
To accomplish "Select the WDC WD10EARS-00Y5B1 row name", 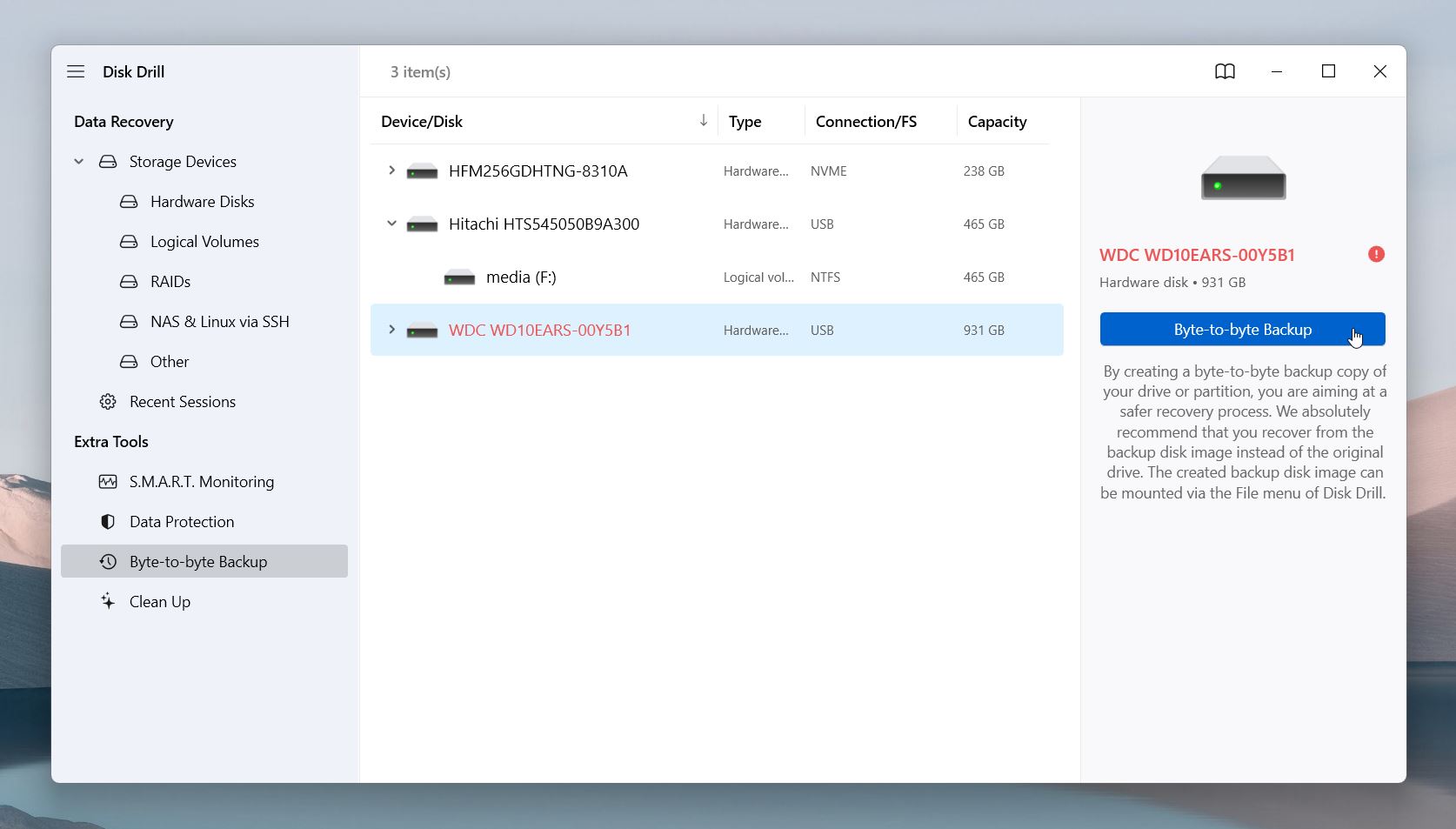I will [540, 331].
